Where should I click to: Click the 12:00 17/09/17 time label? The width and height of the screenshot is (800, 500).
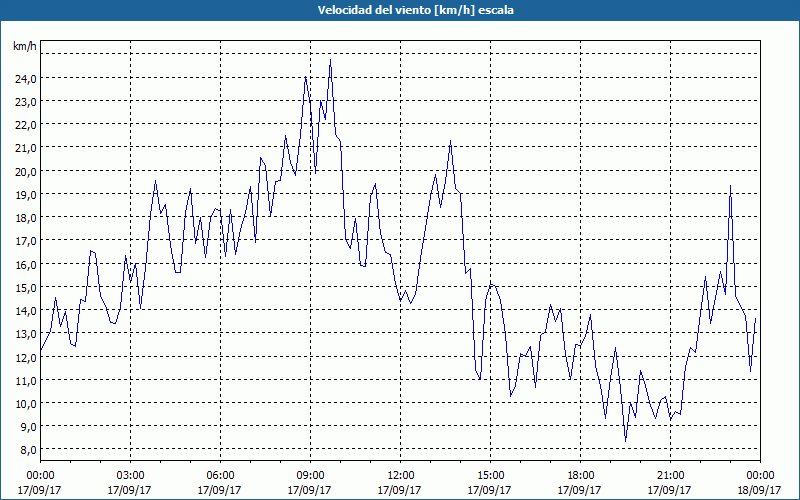[399, 483]
